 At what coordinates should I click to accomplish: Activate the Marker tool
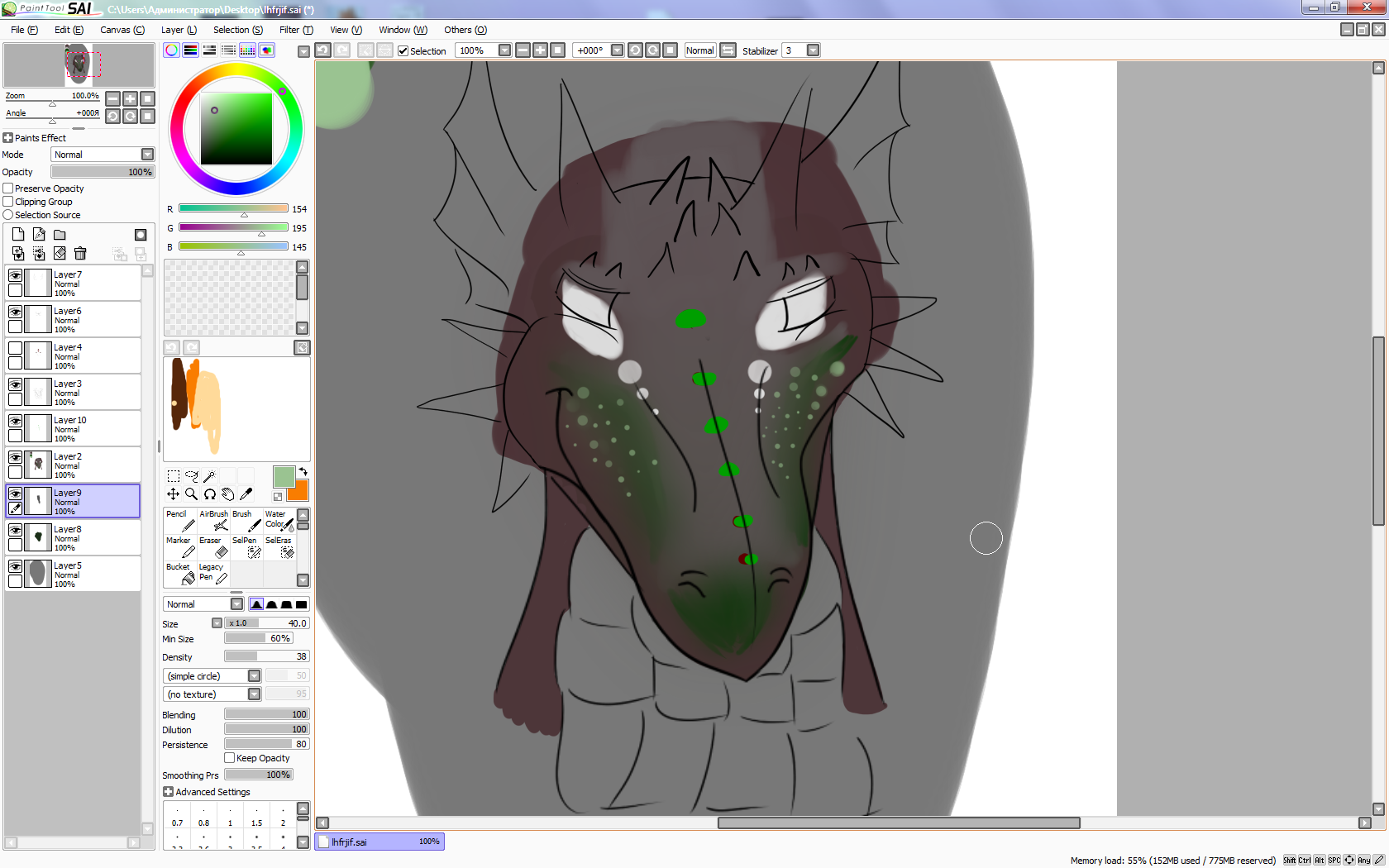pos(179,547)
